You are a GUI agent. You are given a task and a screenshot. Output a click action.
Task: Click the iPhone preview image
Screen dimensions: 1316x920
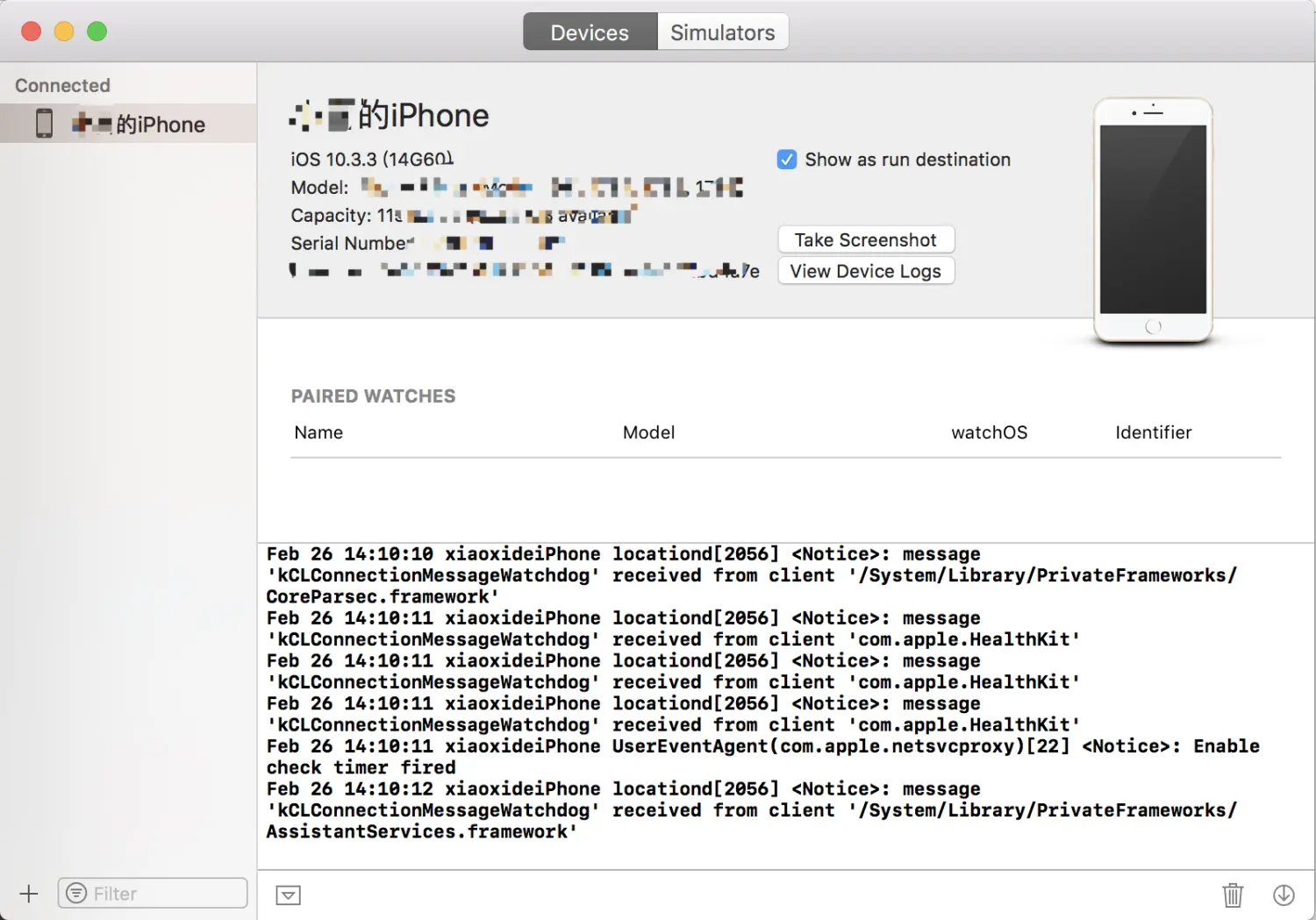[1153, 220]
